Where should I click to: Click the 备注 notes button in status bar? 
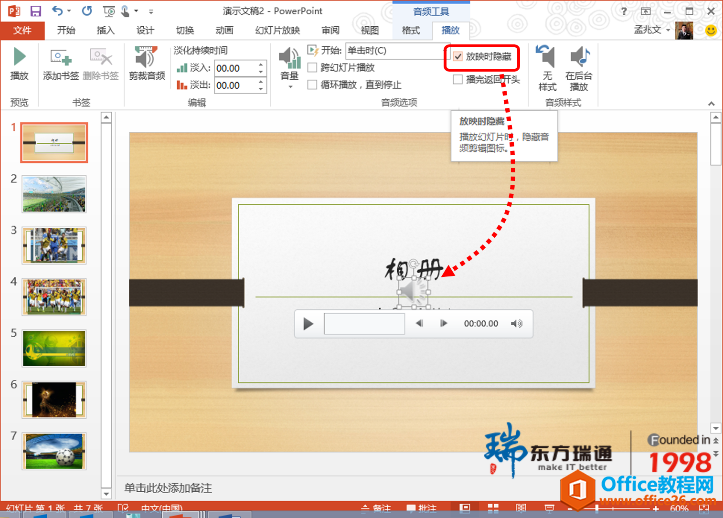[376, 508]
